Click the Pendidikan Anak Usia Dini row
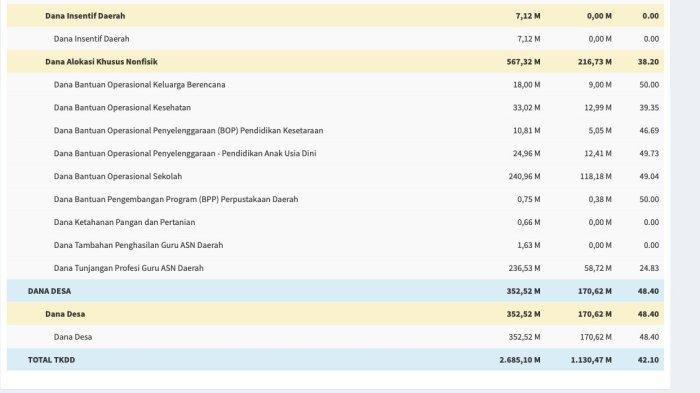The height and width of the screenshot is (393, 700). [335, 153]
